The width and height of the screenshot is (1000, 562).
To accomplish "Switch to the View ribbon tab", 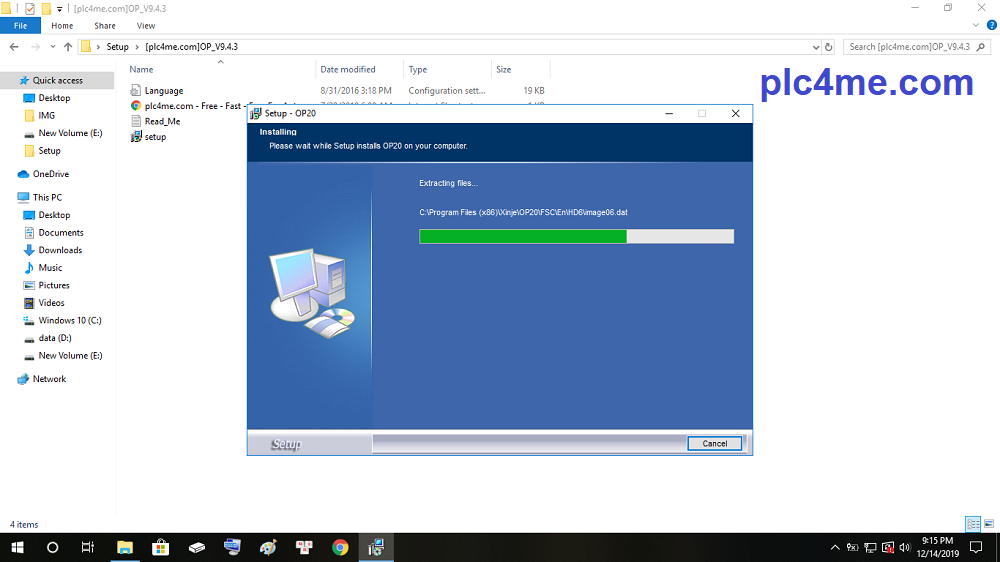I will [145, 26].
